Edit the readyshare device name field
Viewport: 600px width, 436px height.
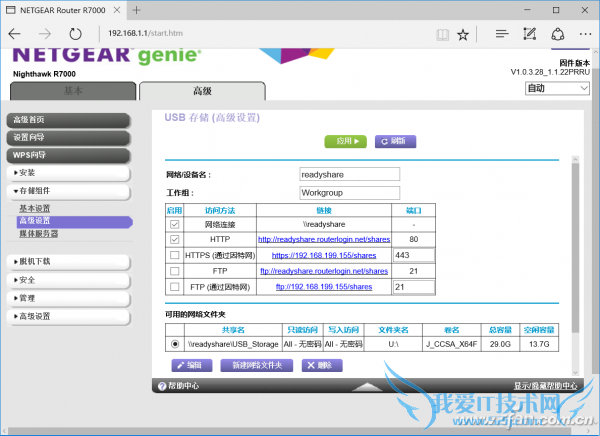[350, 174]
